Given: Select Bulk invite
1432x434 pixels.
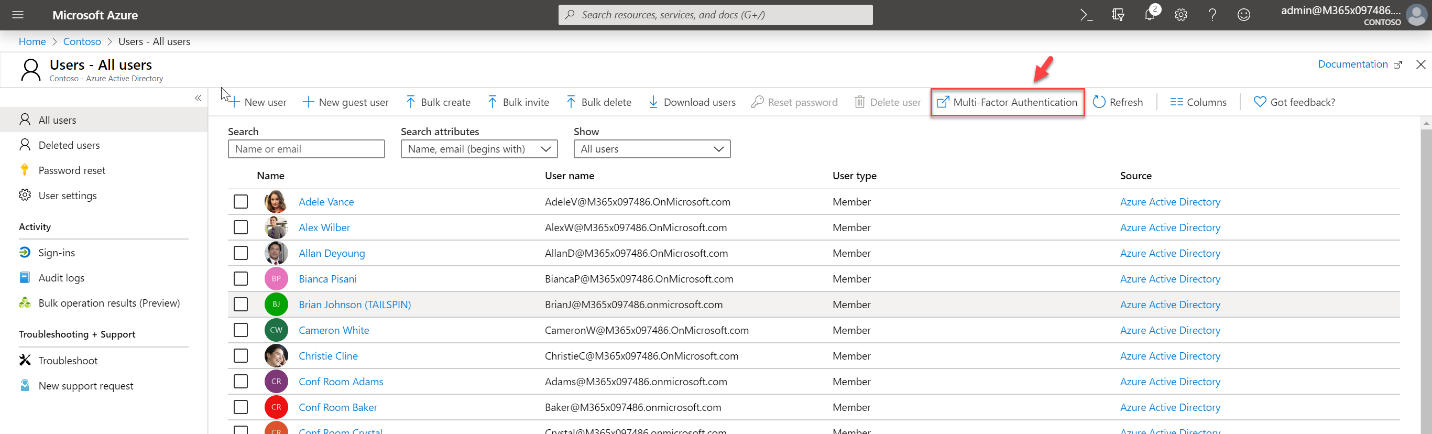Looking at the screenshot, I should [x=518, y=102].
